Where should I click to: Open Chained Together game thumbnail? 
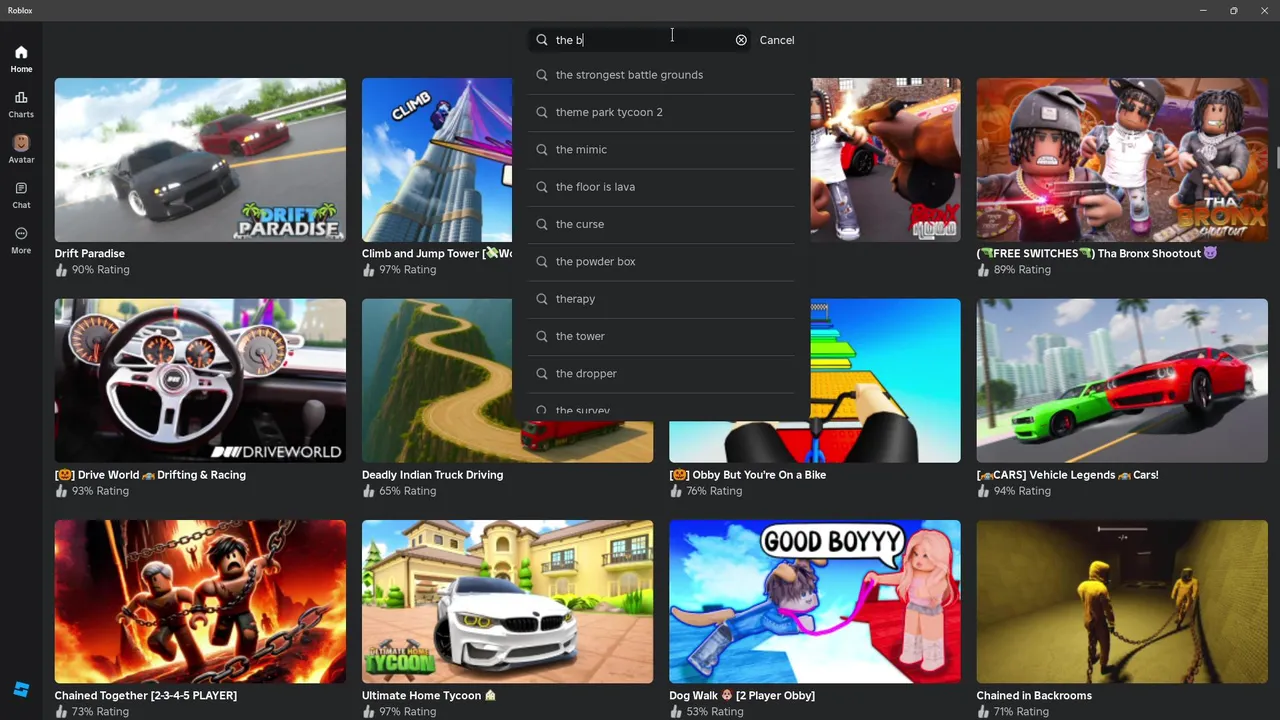point(200,602)
